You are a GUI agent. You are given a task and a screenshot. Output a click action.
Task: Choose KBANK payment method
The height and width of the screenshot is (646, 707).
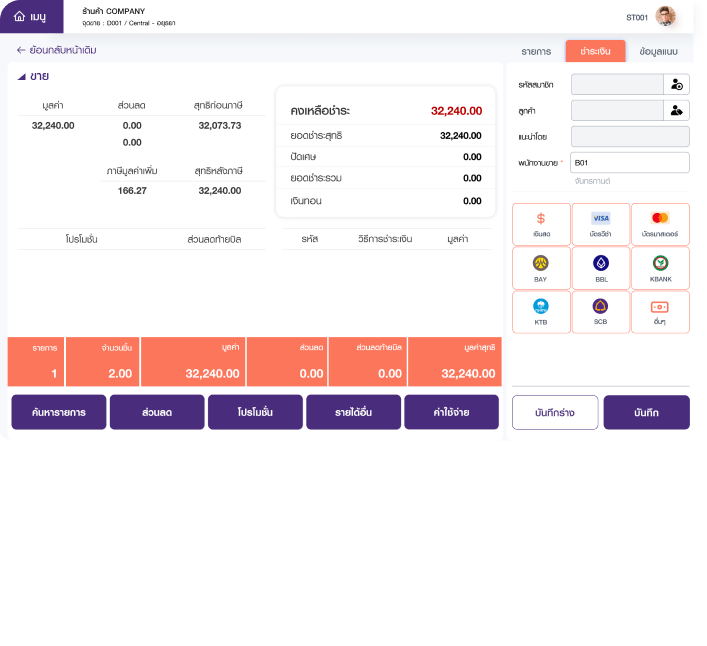point(660,268)
